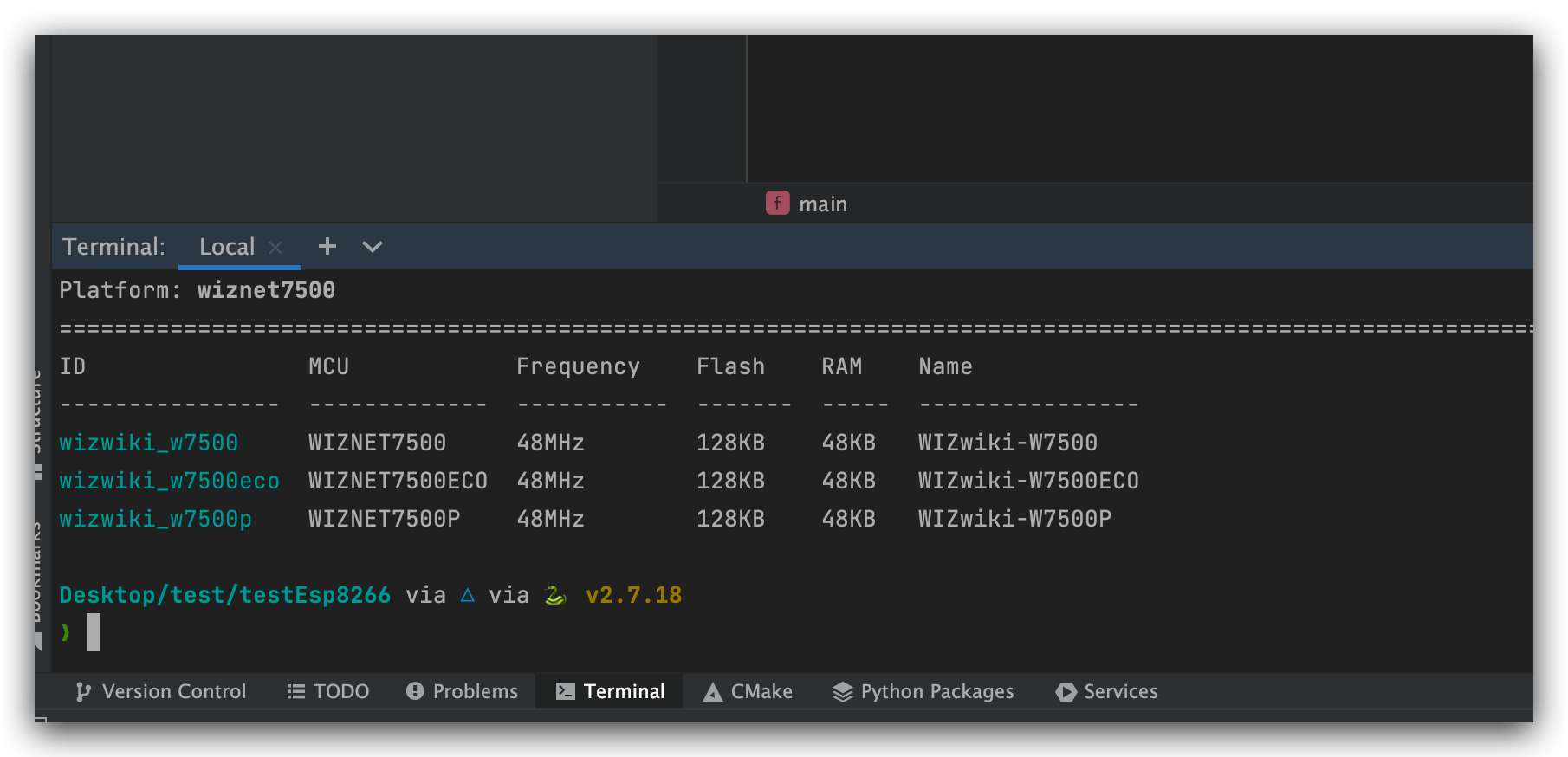The height and width of the screenshot is (757, 1568).
Task: Click the wizwiki_w7500eco board ID
Action: pos(169,481)
